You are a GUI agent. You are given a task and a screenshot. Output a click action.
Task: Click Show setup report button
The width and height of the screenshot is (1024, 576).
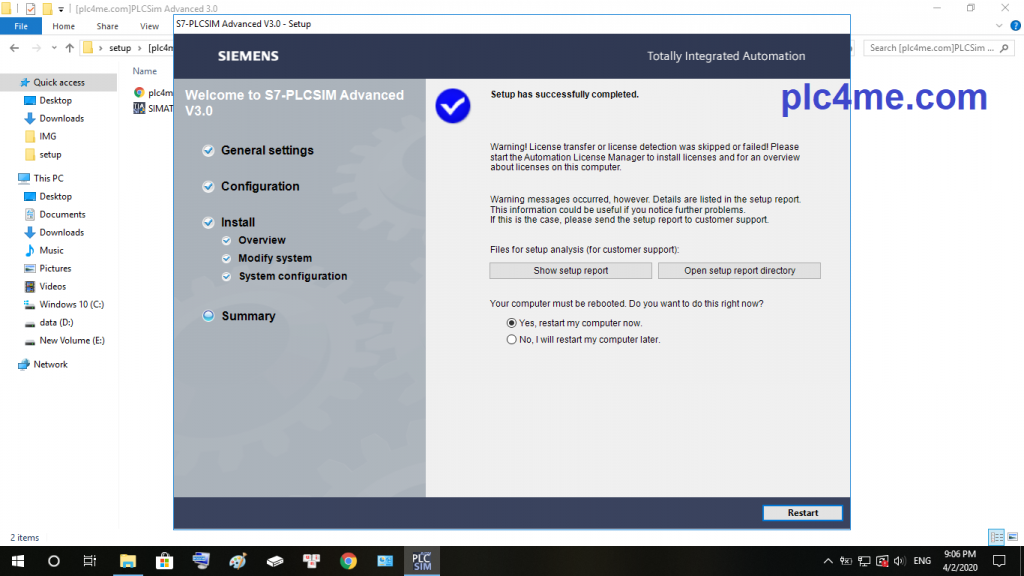(x=570, y=271)
